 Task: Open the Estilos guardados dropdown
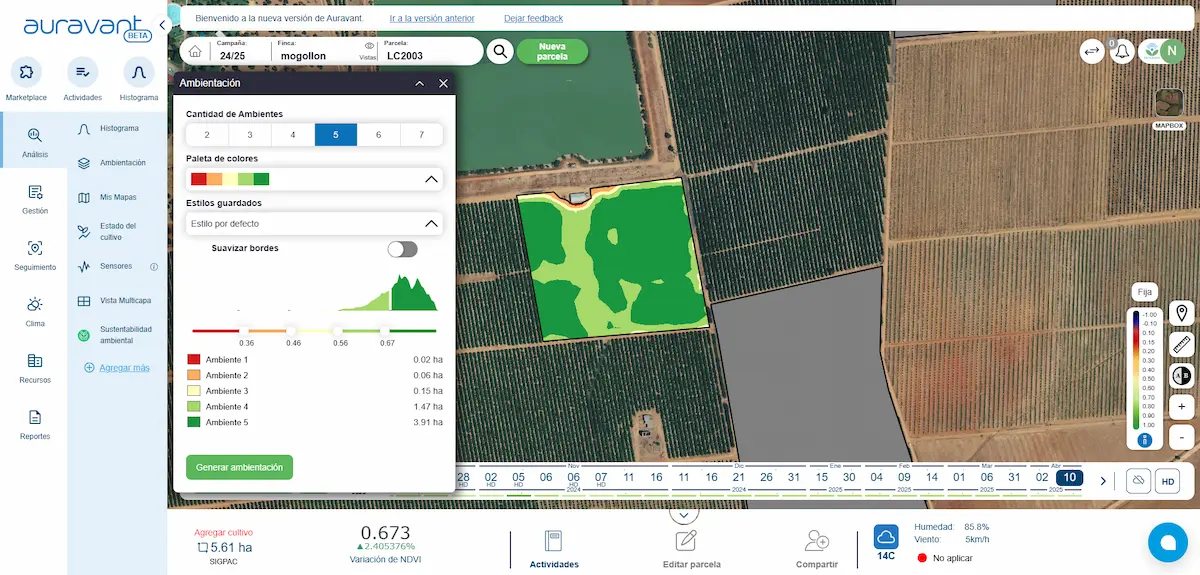(x=432, y=224)
